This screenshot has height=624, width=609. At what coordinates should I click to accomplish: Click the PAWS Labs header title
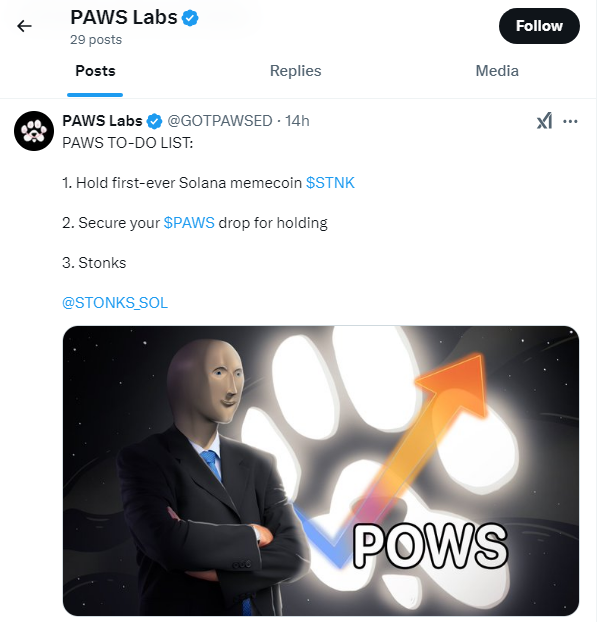tap(124, 18)
